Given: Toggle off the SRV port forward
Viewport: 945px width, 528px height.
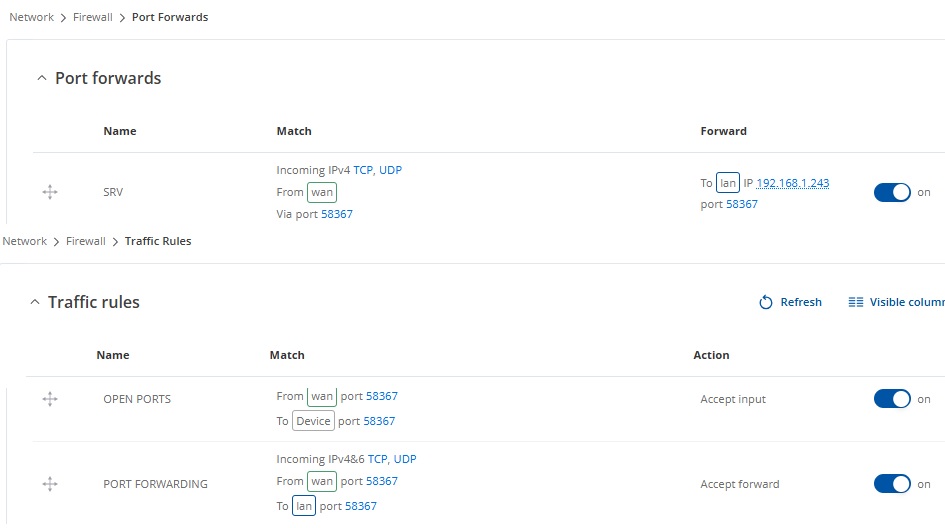Looking at the screenshot, I should tap(892, 192).
